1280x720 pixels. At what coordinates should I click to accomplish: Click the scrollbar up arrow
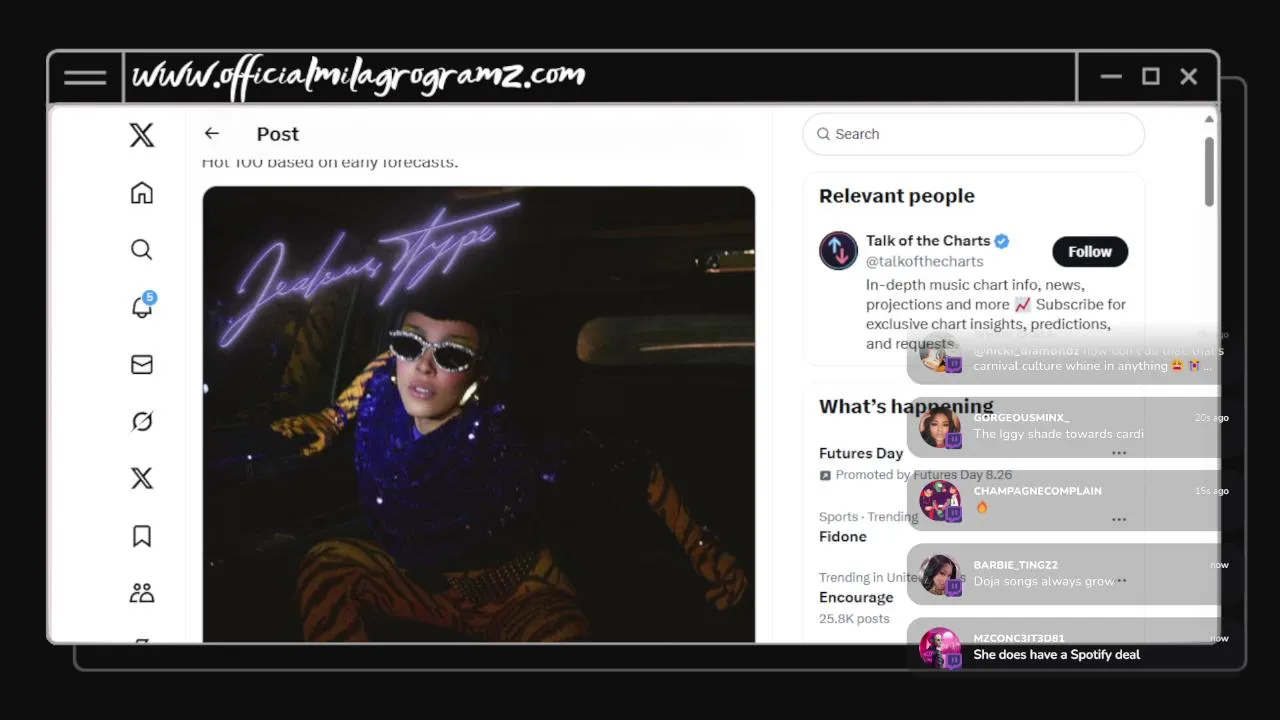[1209, 119]
